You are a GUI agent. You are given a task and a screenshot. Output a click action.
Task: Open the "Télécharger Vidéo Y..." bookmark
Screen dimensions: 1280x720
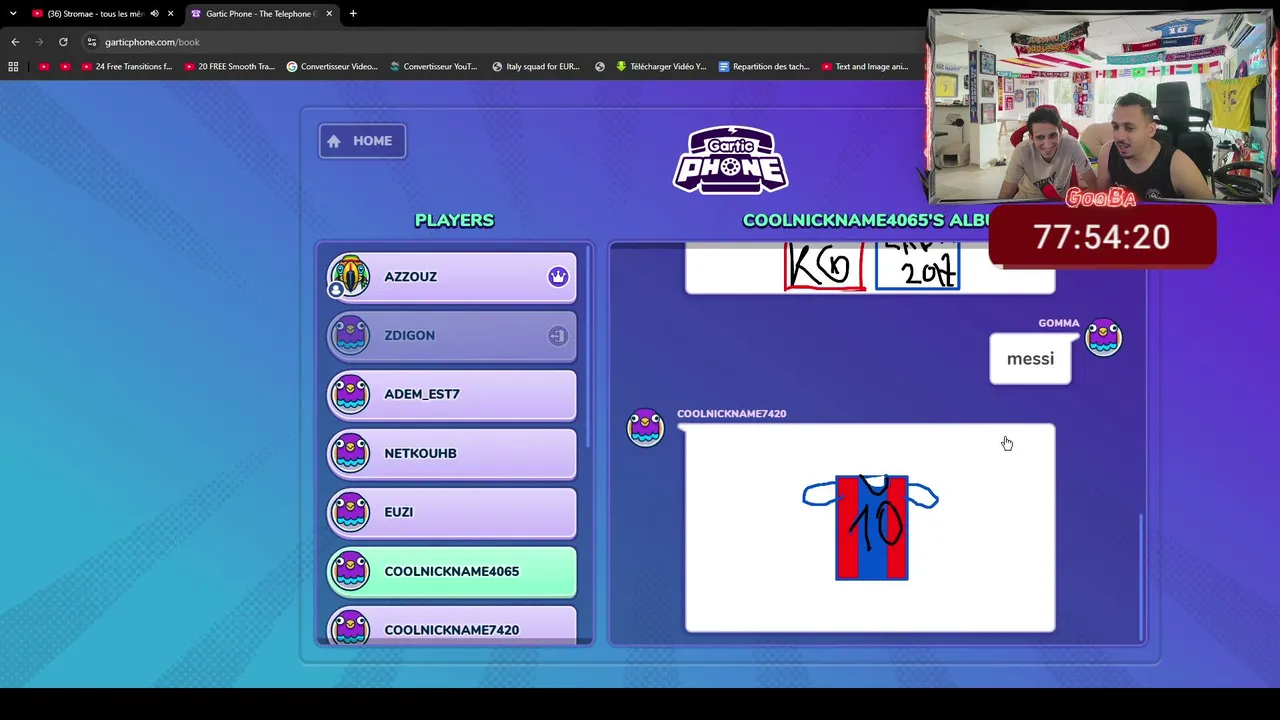click(x=661, y=67)
